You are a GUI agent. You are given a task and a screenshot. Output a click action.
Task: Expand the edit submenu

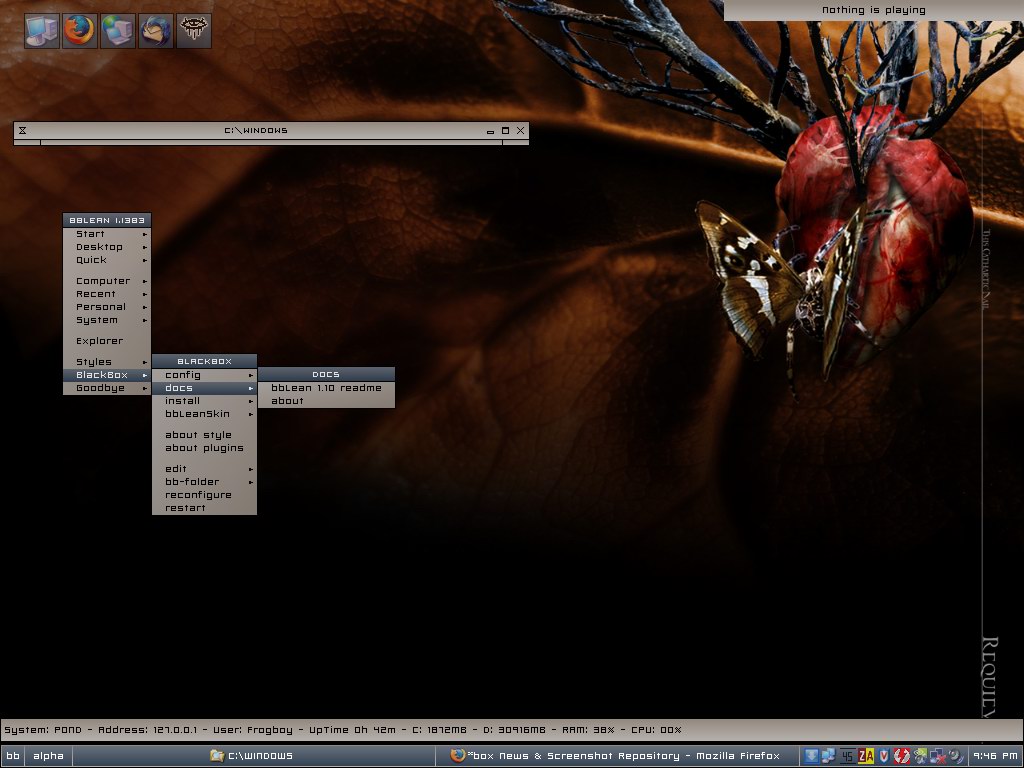[204, 469]
